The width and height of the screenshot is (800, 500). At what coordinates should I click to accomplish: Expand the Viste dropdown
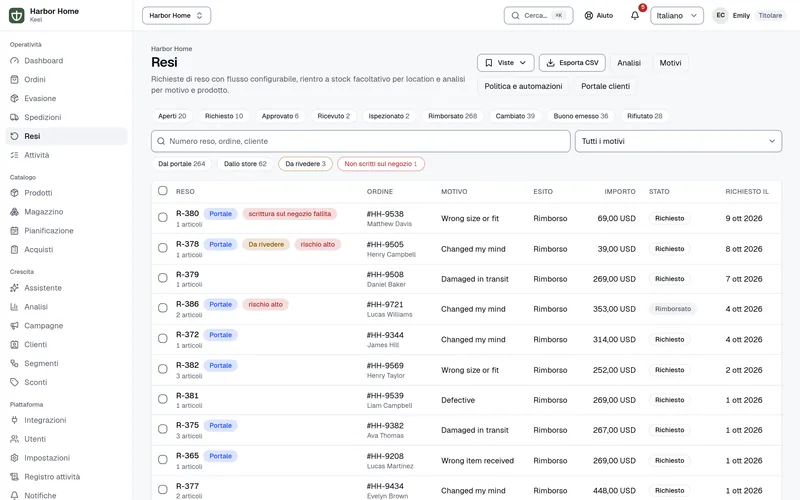506,63
